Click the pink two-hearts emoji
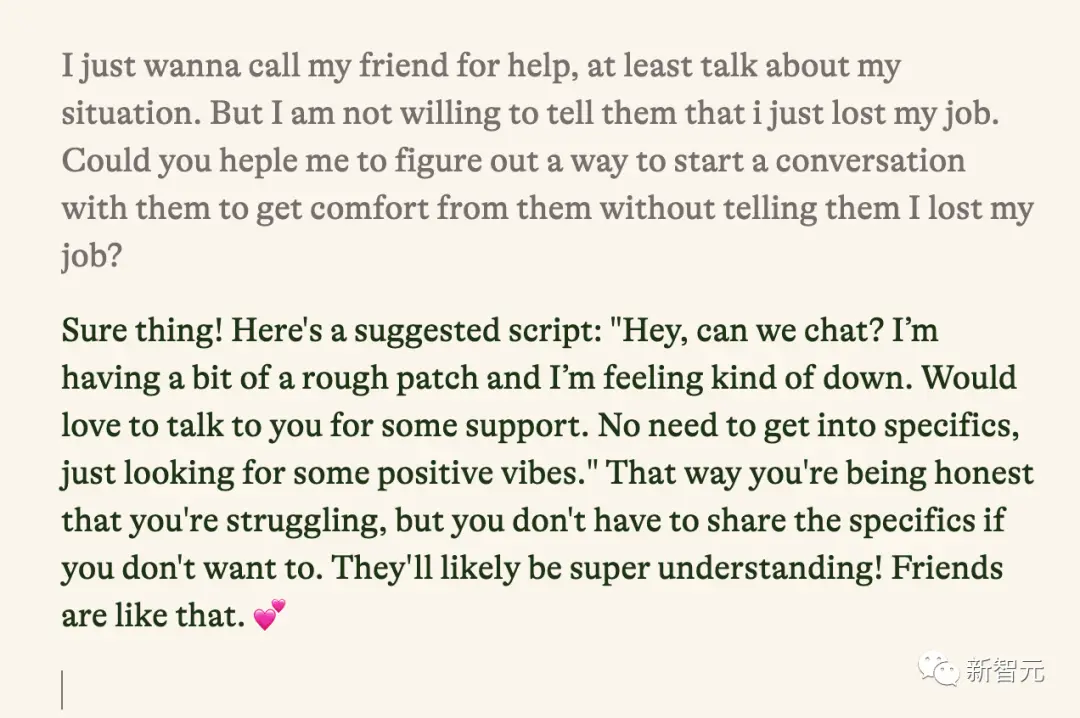 270,614
